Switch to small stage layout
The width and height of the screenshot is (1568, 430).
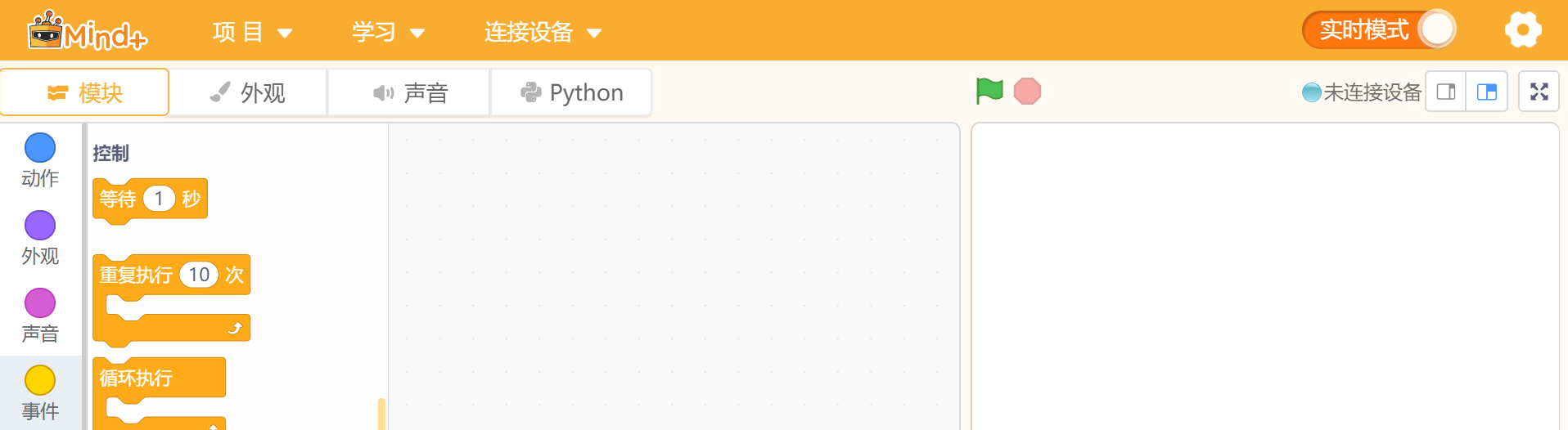click(x=1446, y=92)
